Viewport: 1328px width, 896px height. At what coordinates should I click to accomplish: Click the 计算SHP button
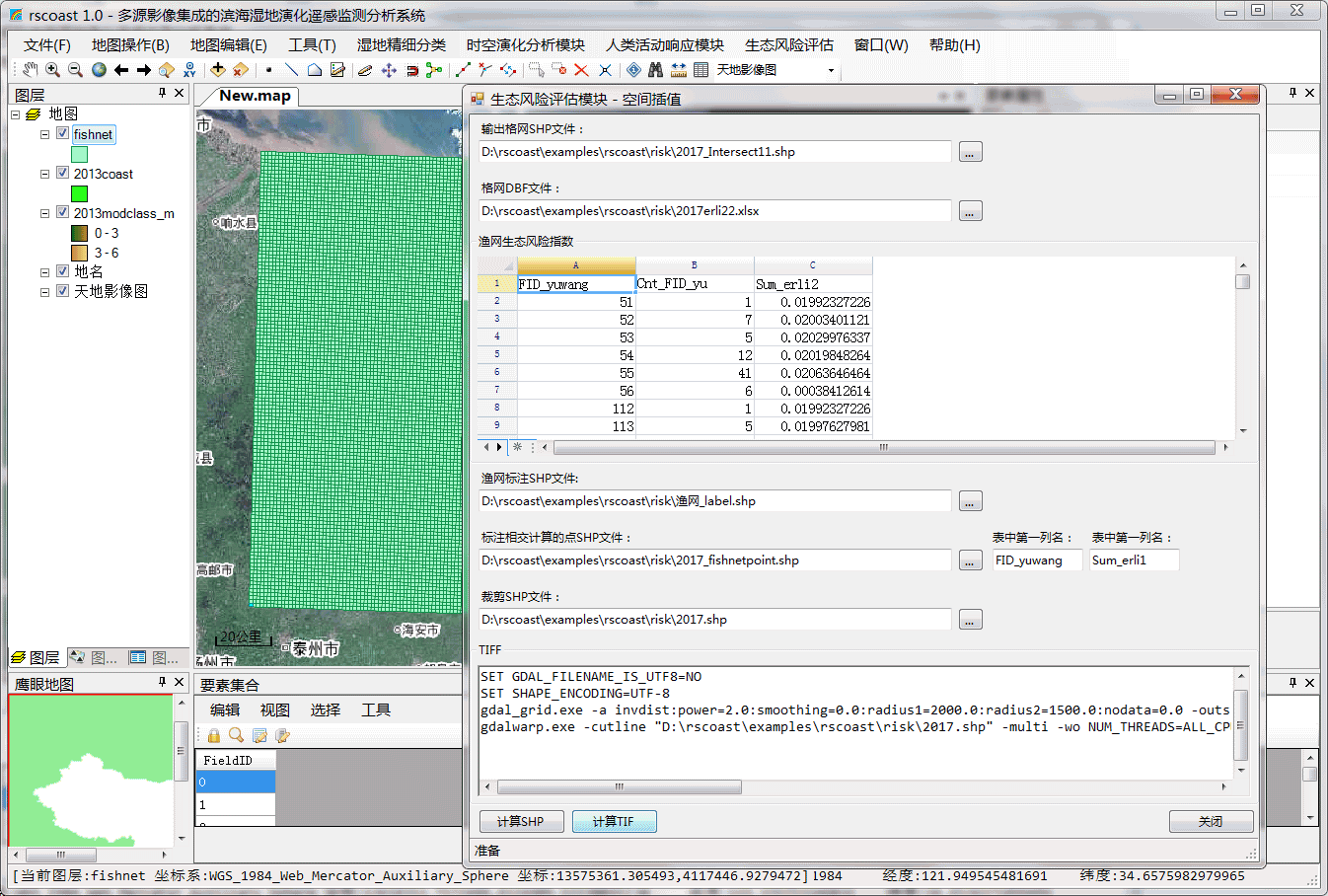(521, 821)
